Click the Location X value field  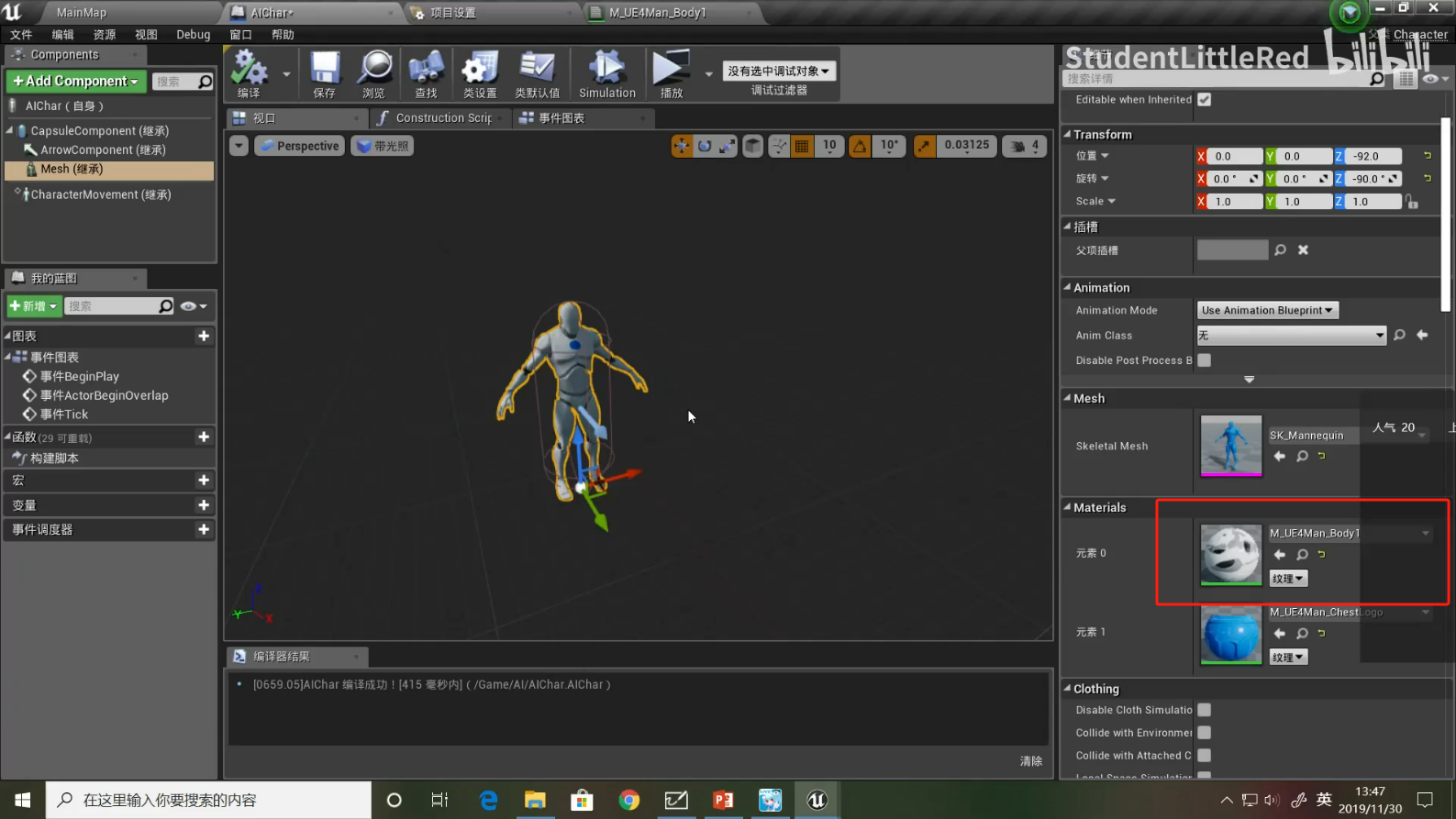[x=1234, y=156]
